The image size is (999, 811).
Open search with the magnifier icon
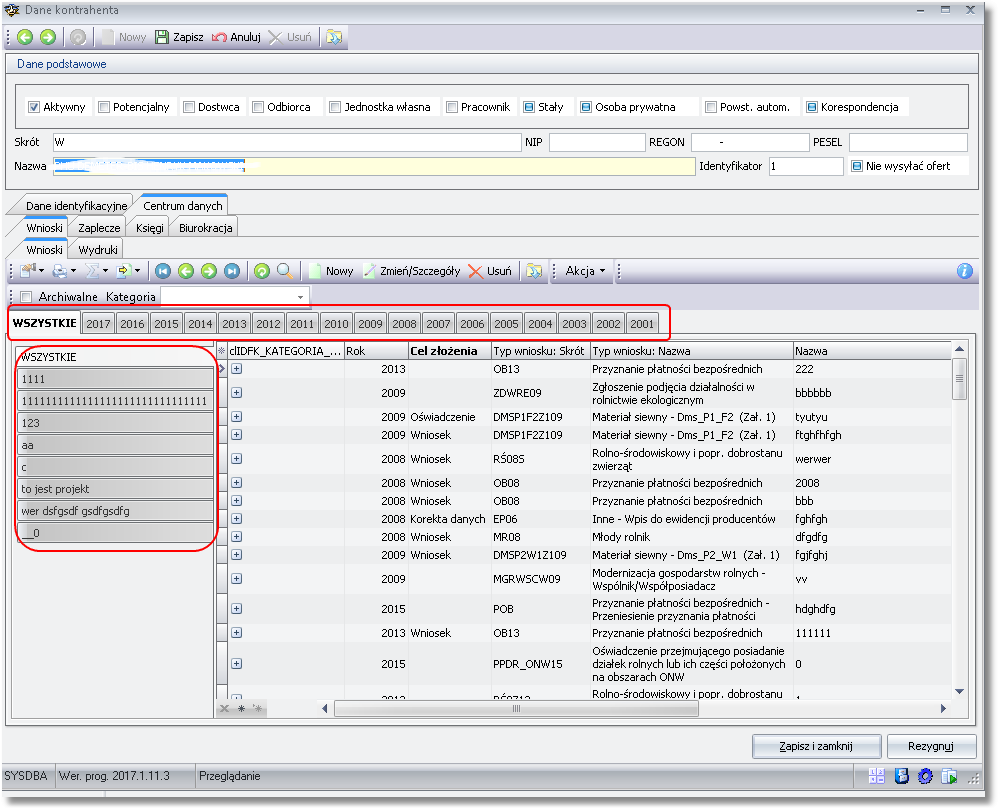(x=285, y=271)
